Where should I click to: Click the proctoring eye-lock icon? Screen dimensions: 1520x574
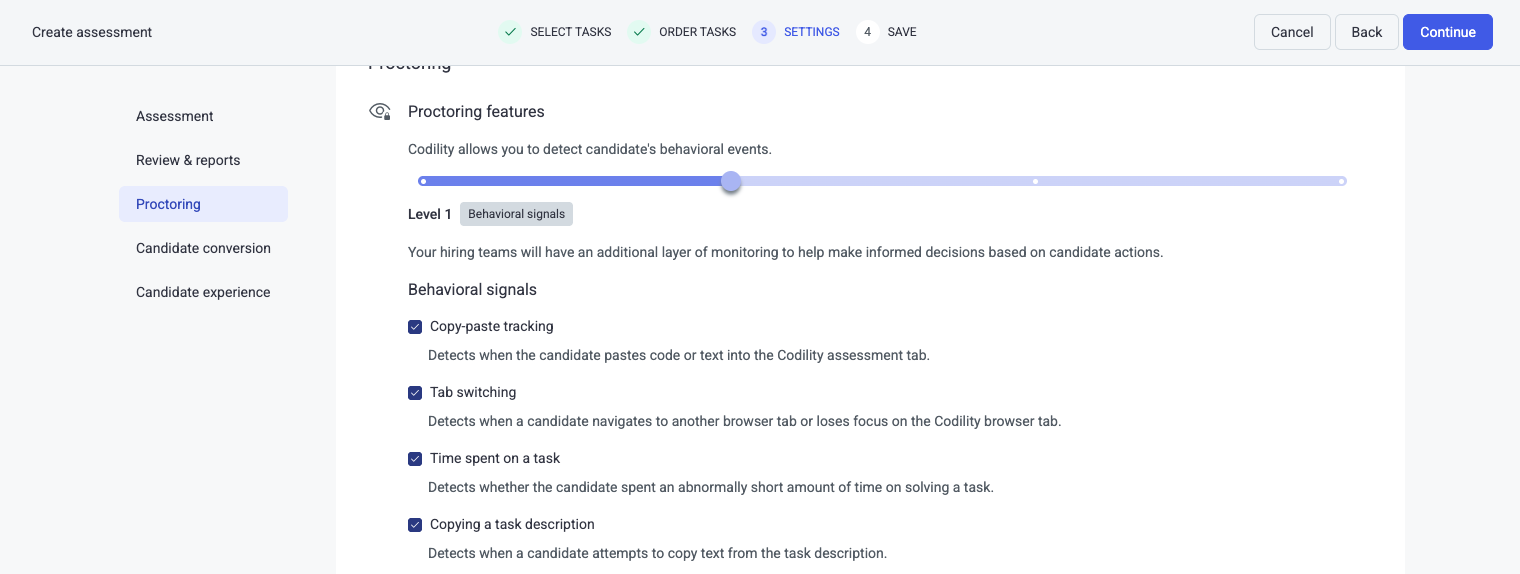coord(380,112)
